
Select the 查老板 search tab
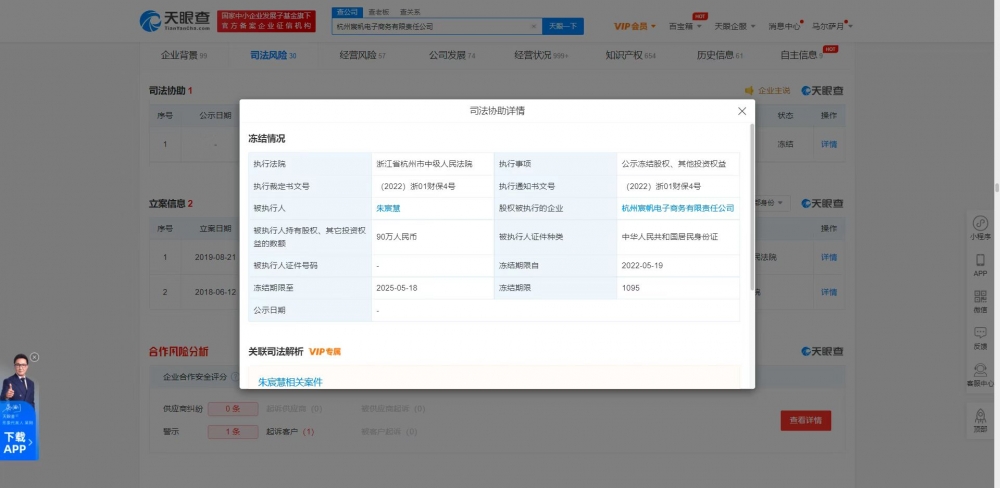point(379,12)
